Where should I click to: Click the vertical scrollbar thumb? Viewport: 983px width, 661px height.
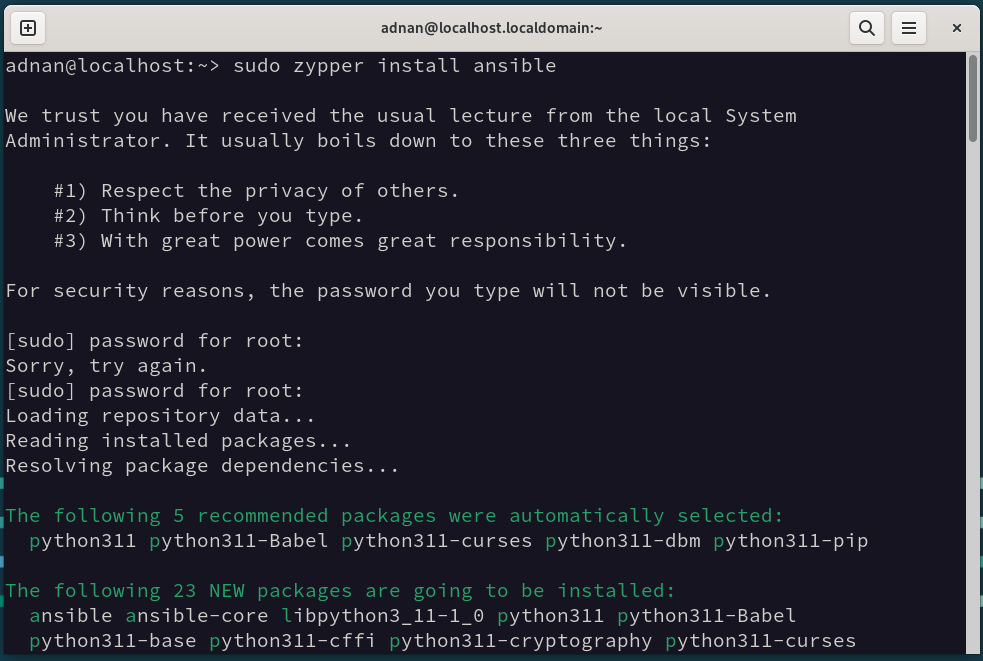(972, 98)
